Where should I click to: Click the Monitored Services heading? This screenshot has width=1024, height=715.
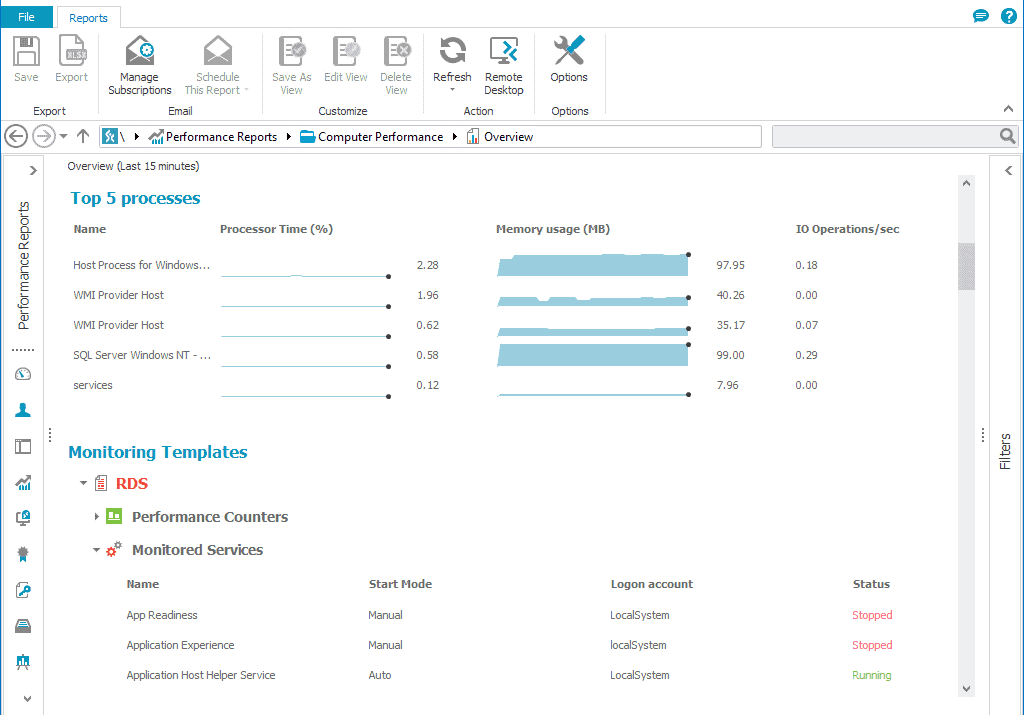(197, 550)
